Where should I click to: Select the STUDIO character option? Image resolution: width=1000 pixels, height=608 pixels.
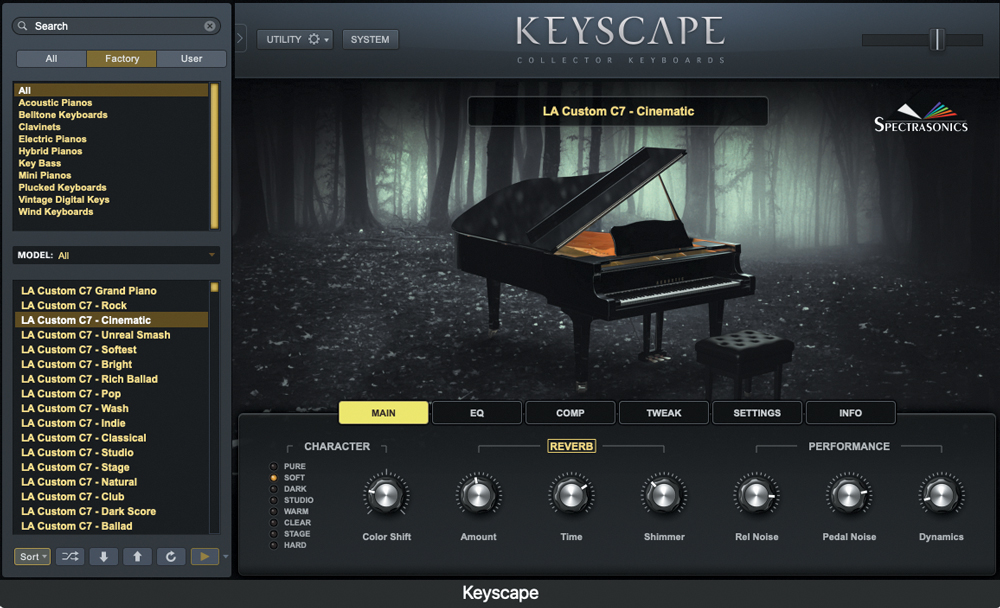coord(291,500)
